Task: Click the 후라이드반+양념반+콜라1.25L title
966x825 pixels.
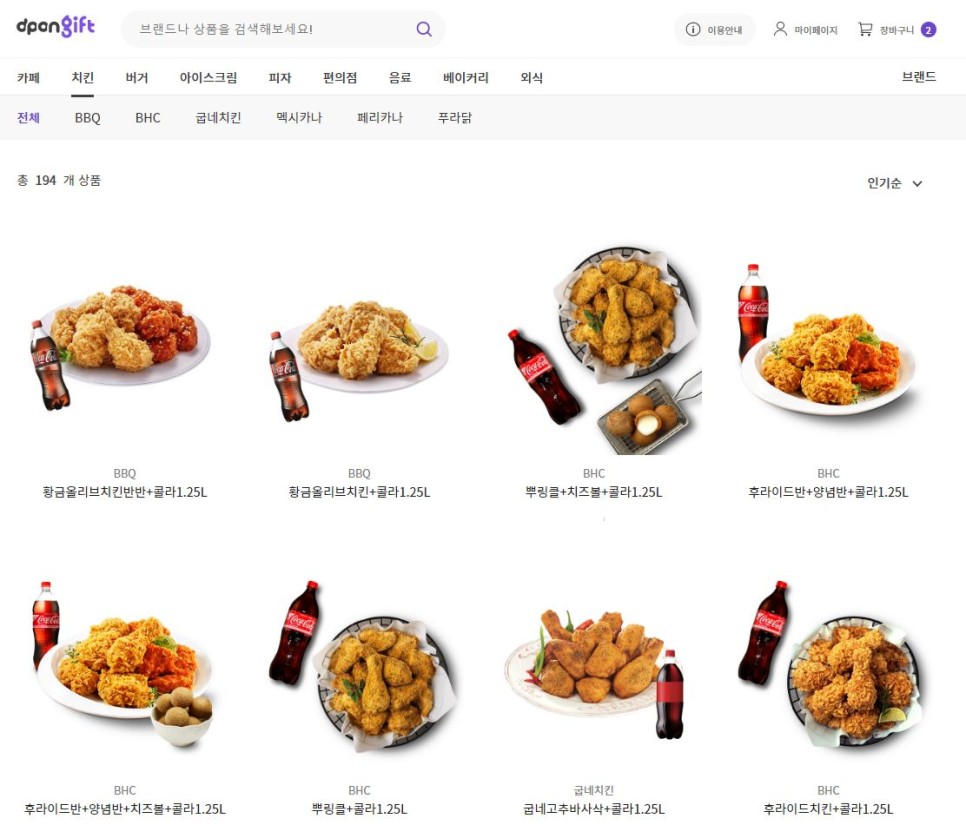Action: pos(828,492)
